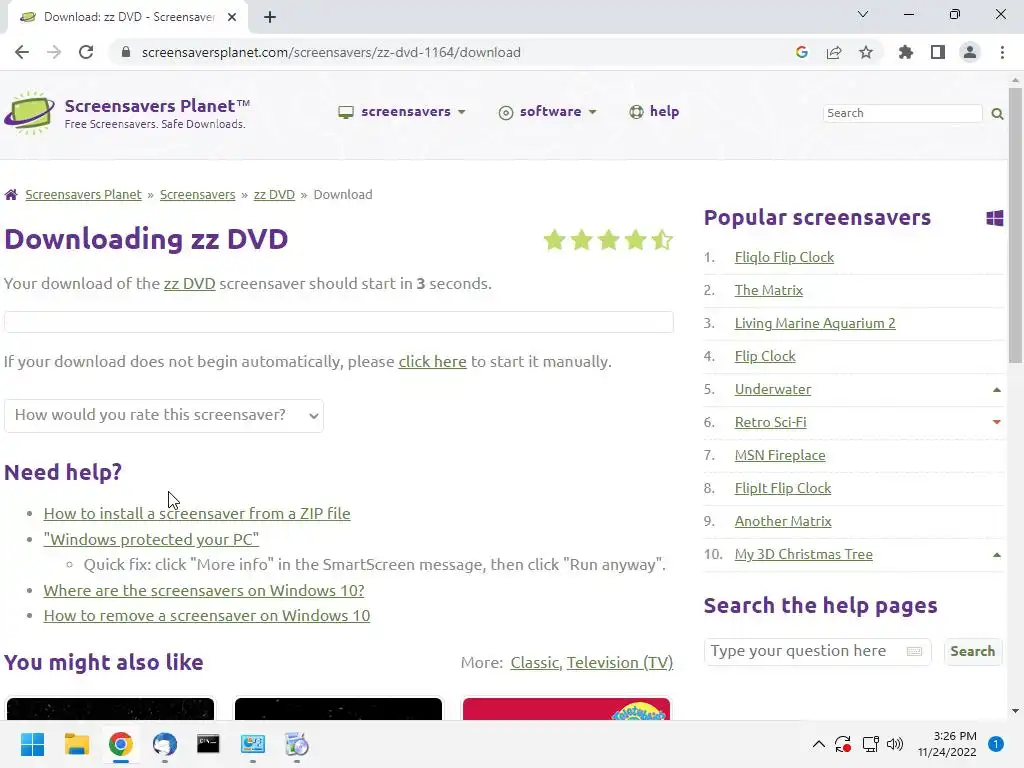Viewport: 1024px width, 768px height.
Task: Open the Flip Clock screensaver link
Action: (765, 357)
